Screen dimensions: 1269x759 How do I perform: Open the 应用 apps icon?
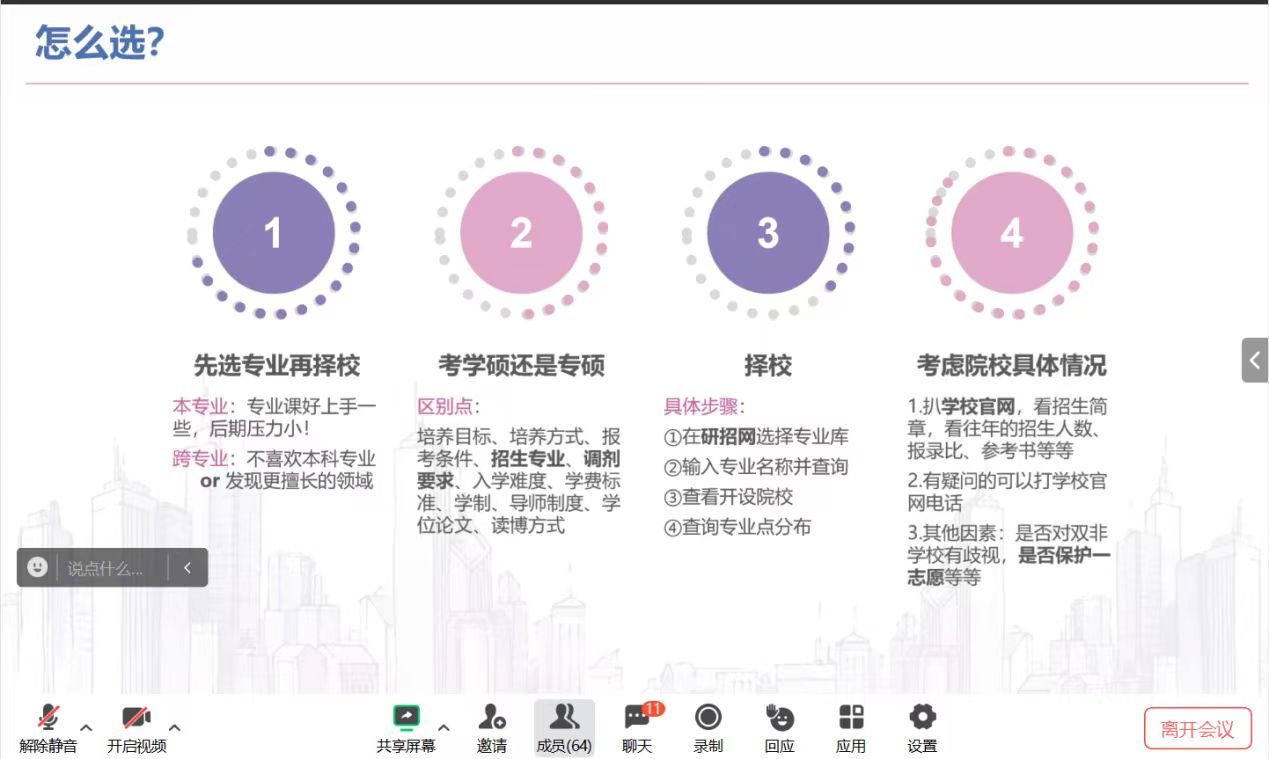point(851,719)
